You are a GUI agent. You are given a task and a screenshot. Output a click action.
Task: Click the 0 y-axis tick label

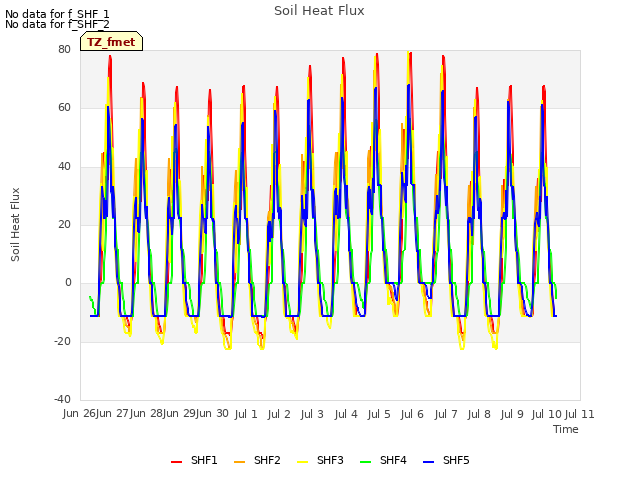coord(68,282)
